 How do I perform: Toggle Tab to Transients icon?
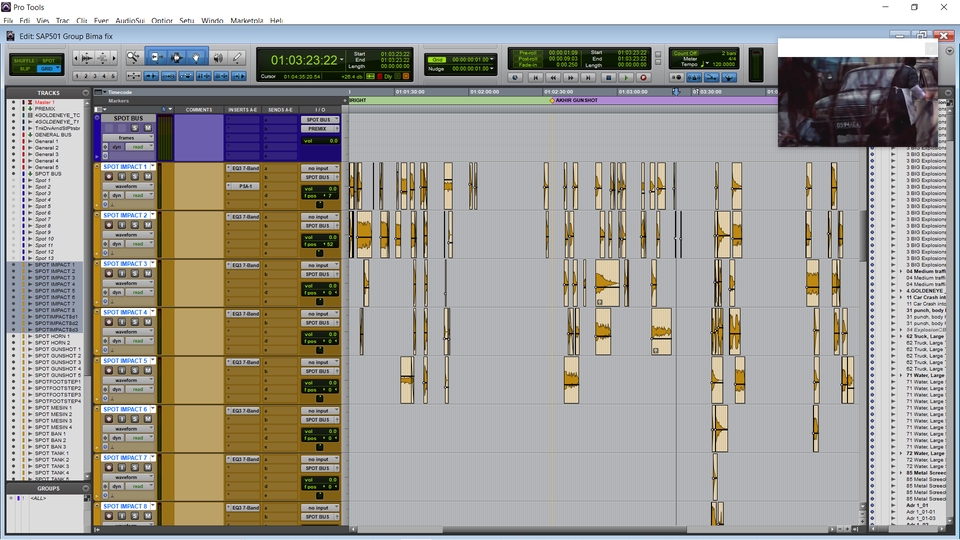click(x=151, y=76)
